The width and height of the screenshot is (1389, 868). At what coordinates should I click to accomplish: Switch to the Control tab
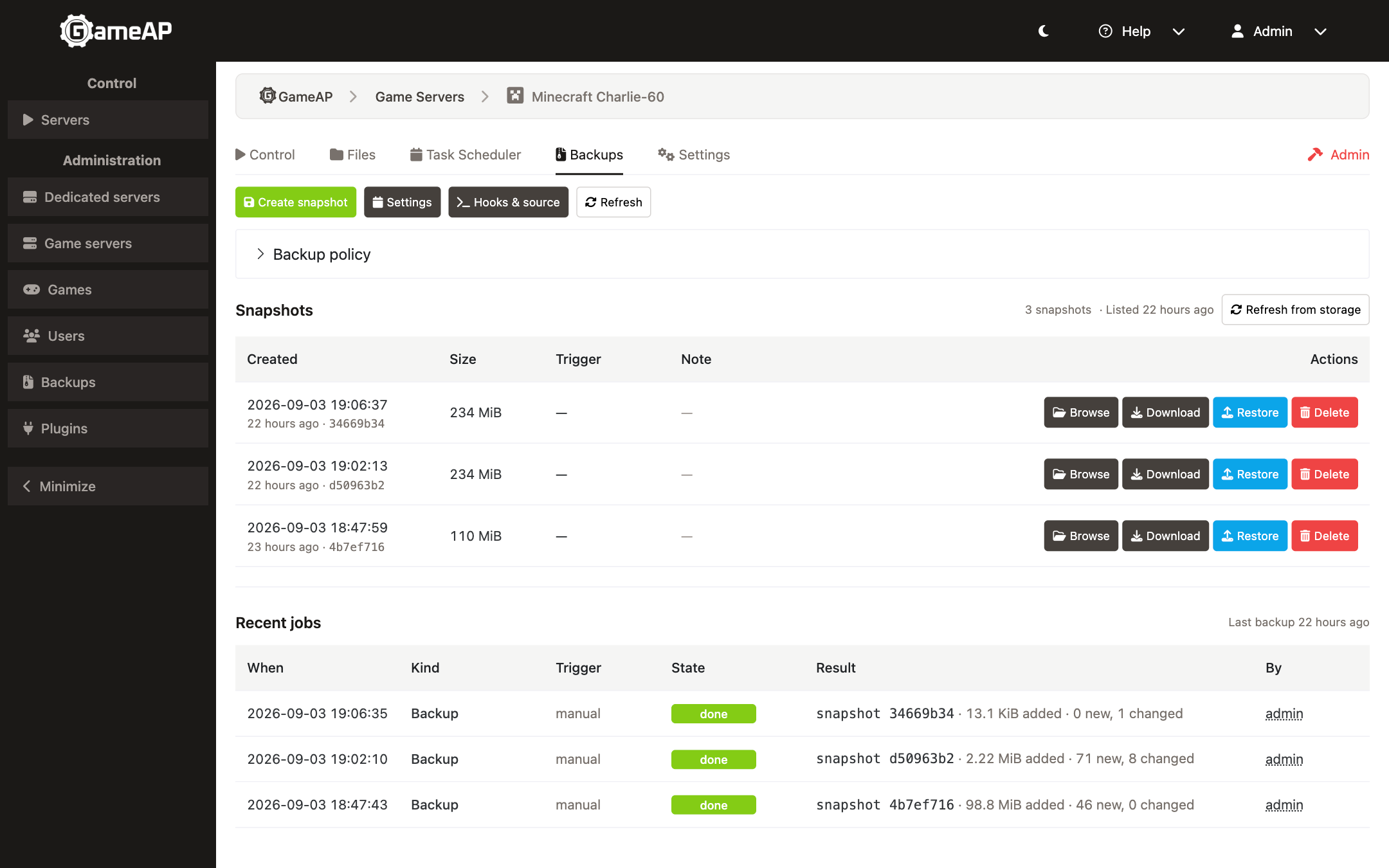pyautogui.click(x=265, y=154)
